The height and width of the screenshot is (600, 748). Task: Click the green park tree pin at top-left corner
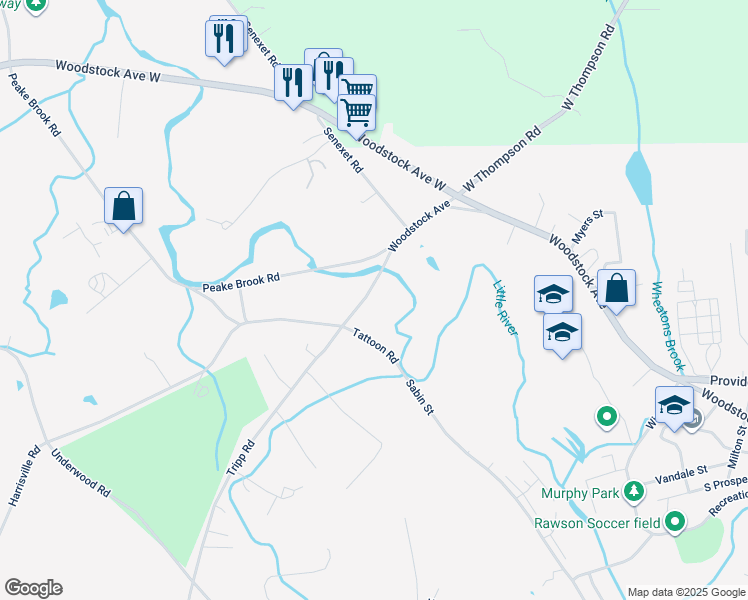[36, 5]
